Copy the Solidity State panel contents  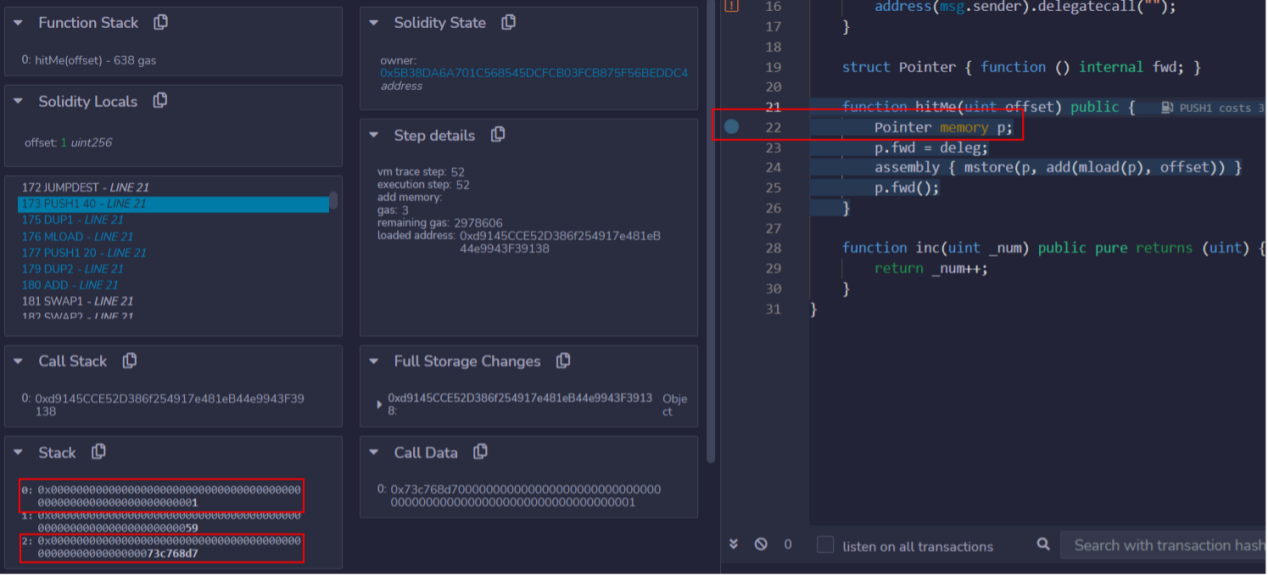click(x=508, y=22)
